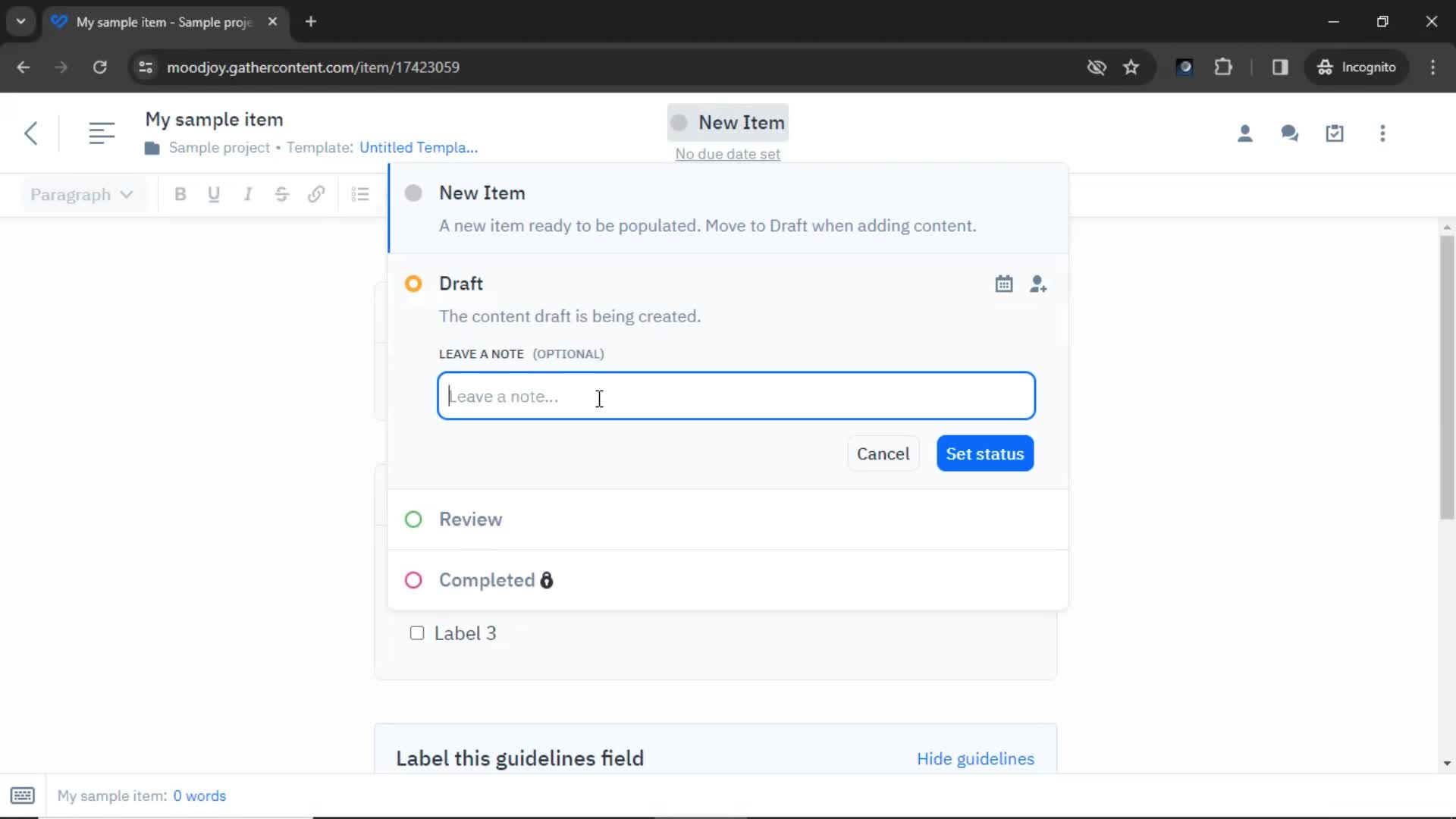
Task: Add assignee to Draft status
Action: tap(1038, 284)
